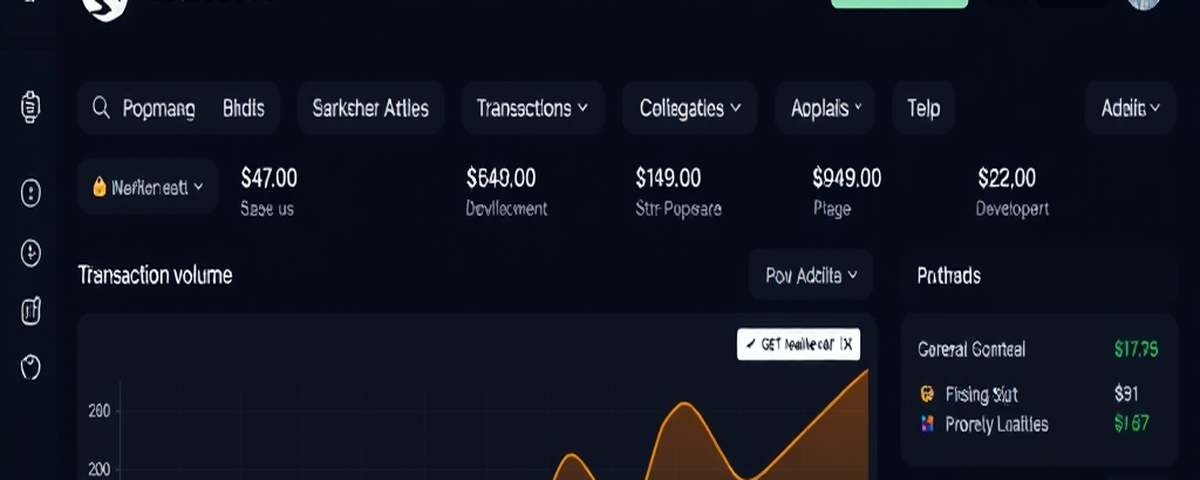Select the circular two-dot sidebar icon
Screen dimensions: 1200x480
(x=31, y=193)
